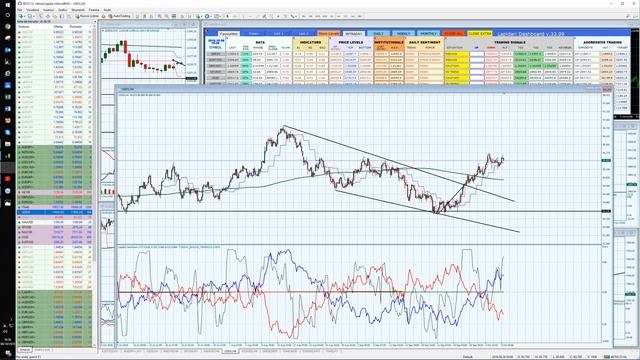Open the Visualizza menu
This screenshot has height=360, width=640.
tap(33, 10)
